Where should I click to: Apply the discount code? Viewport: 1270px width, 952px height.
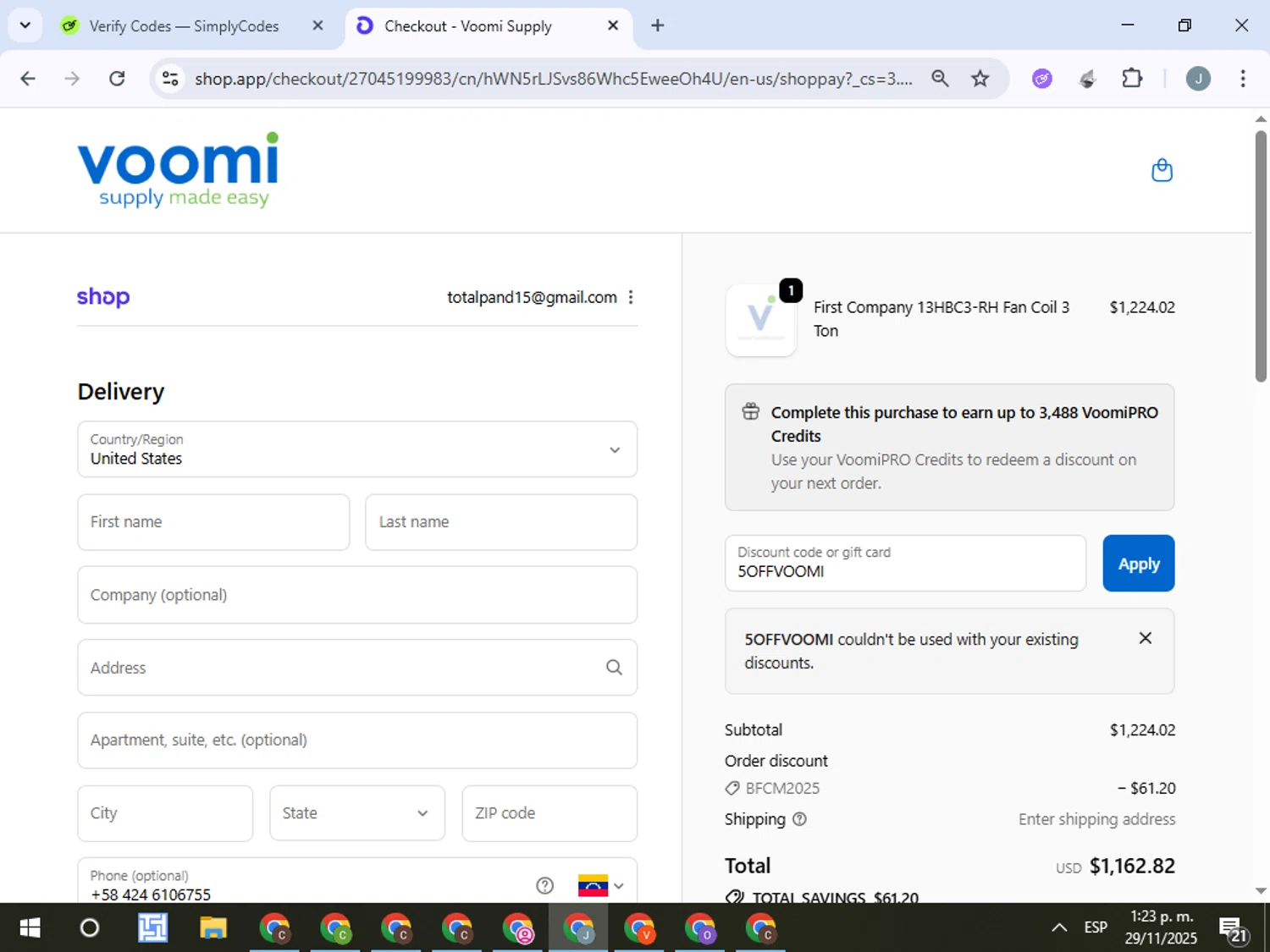pos(1139,563)
